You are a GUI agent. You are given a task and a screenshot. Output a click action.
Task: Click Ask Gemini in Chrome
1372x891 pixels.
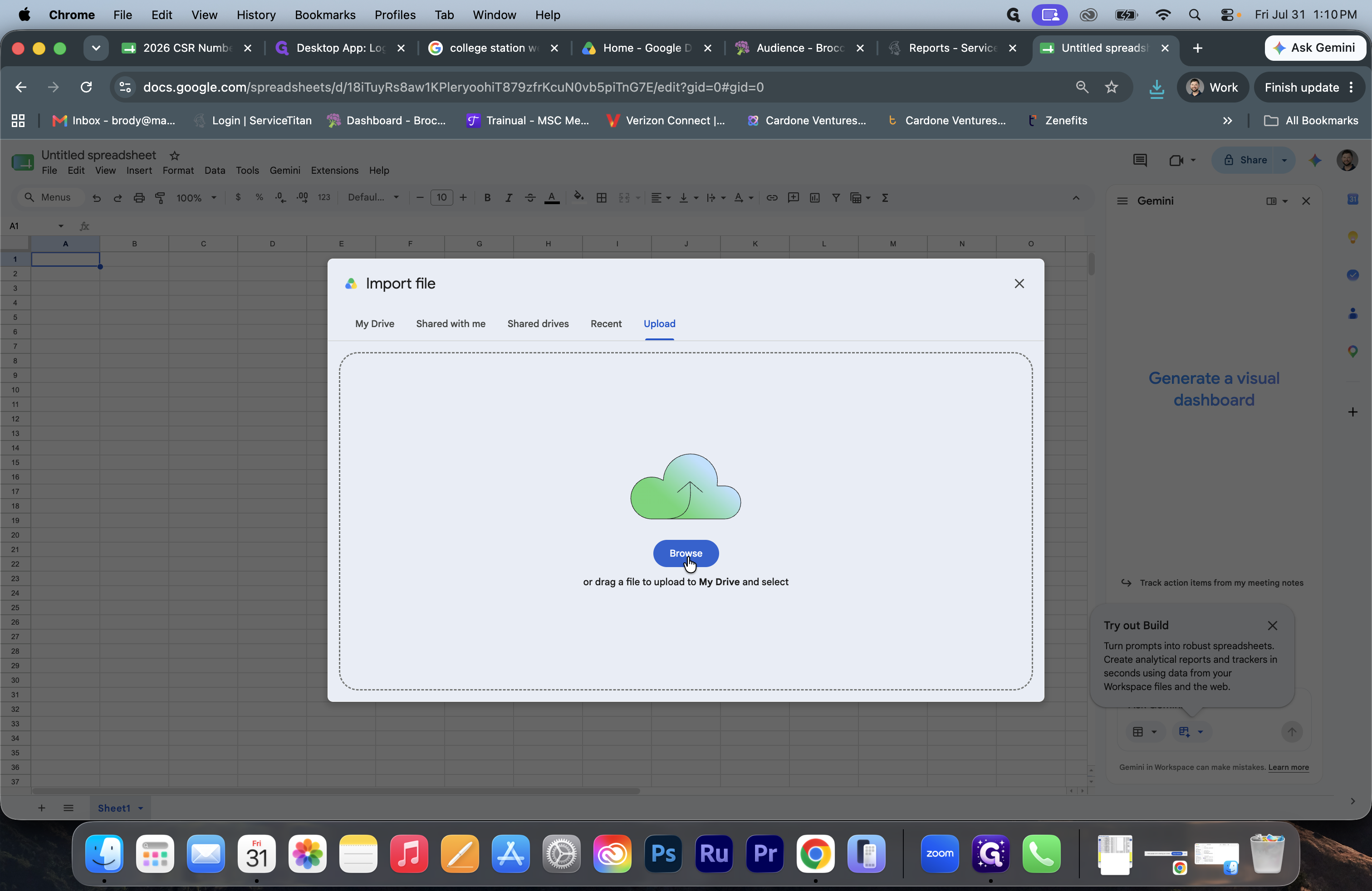click(1314, 48)
